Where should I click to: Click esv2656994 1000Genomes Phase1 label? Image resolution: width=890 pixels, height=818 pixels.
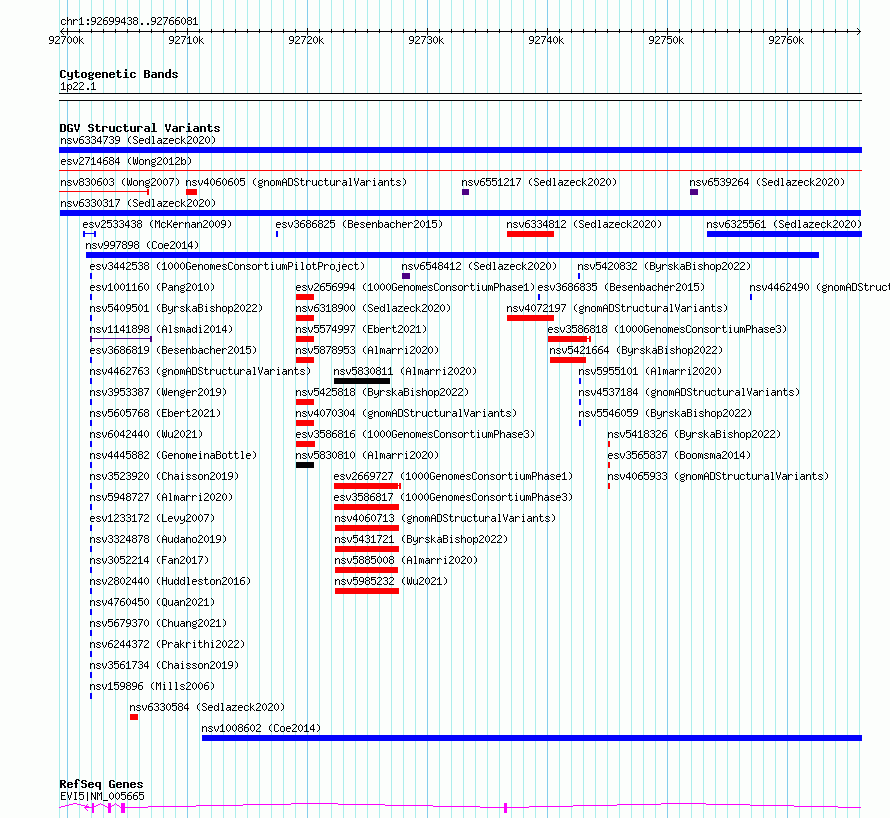tap(415, 287)
